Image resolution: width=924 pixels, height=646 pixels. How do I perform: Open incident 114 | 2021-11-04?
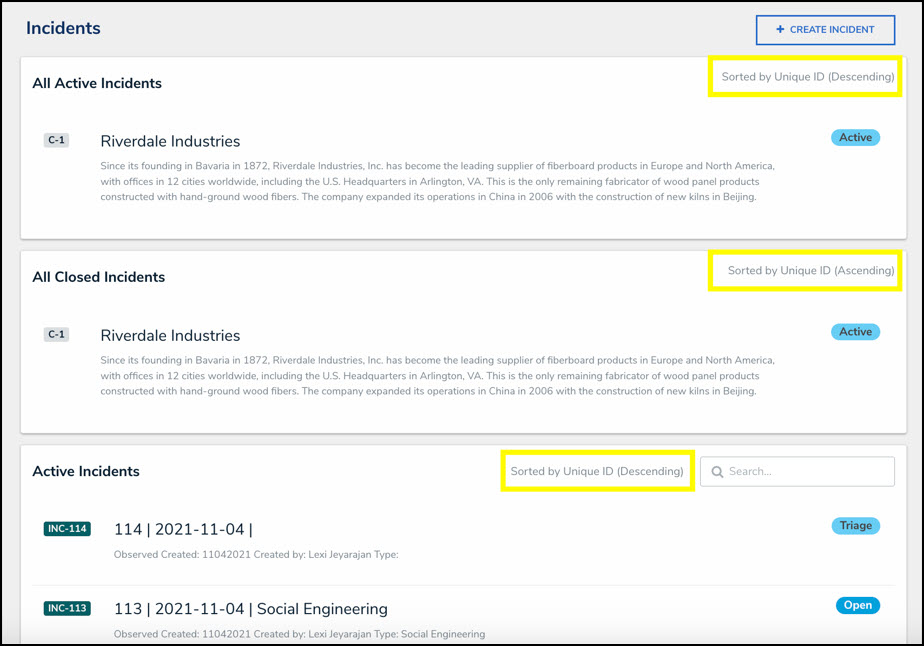coord(183,529)
